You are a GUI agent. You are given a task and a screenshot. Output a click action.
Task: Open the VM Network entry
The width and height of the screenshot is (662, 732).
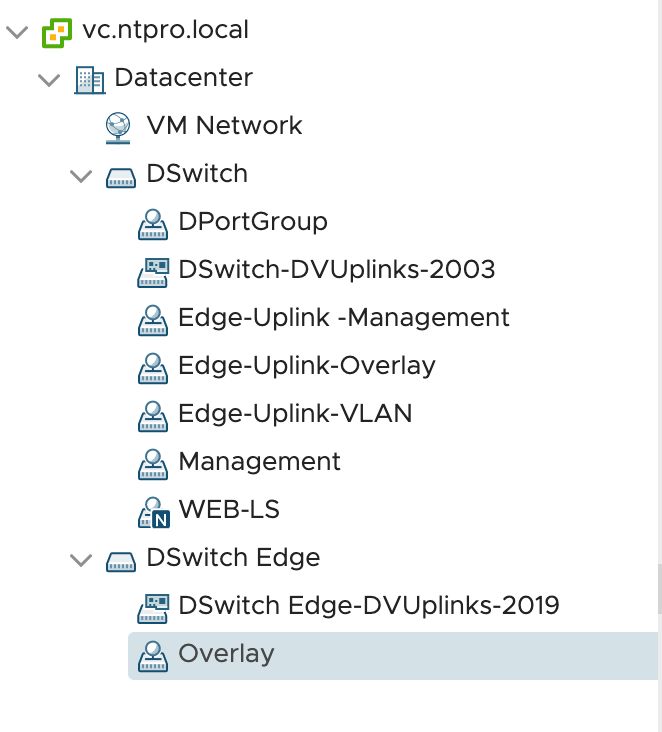click(224, 126)
